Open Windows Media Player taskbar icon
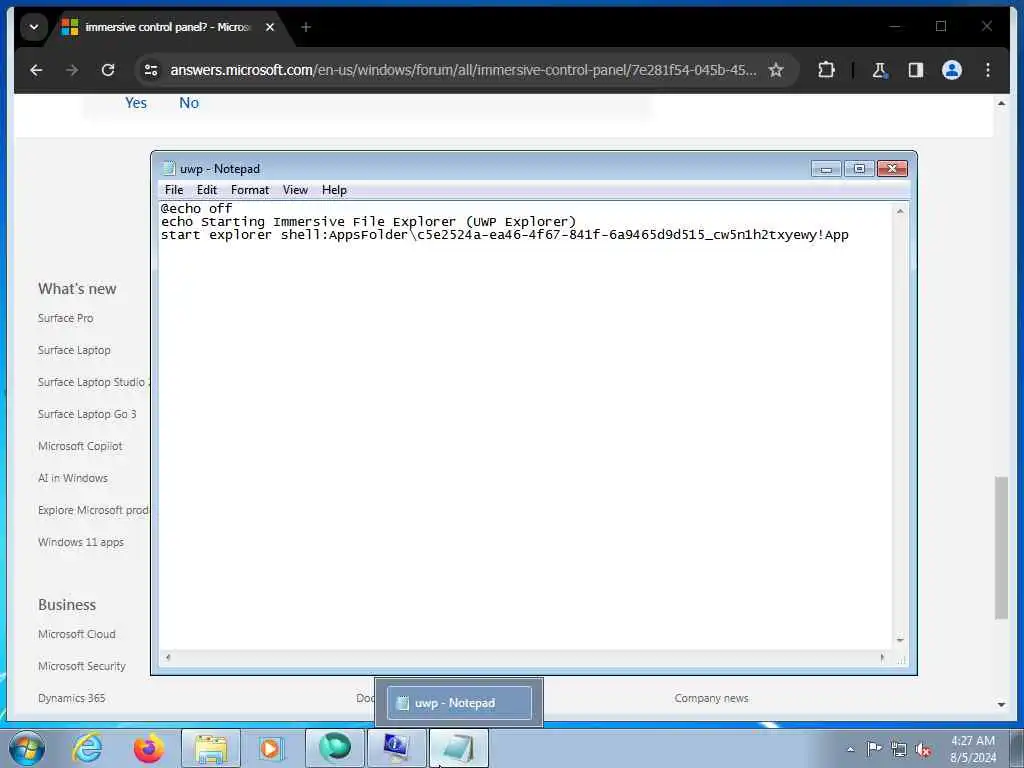The image size is (1024, 768). point(271,748)
